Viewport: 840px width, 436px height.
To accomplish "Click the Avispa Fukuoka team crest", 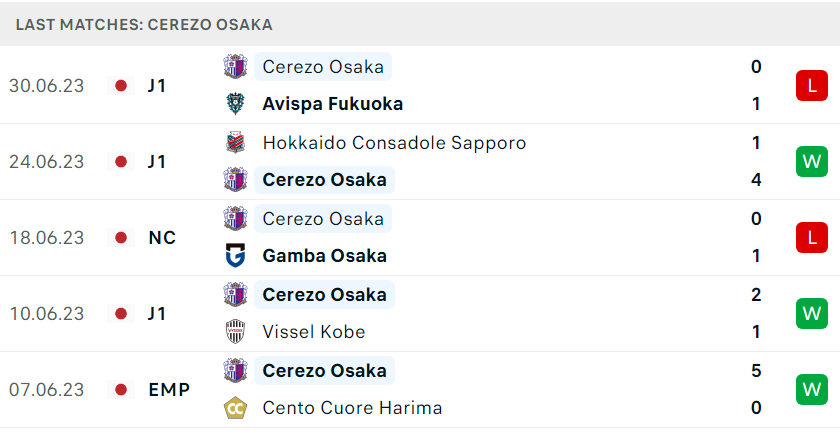I will coord(235,104).
